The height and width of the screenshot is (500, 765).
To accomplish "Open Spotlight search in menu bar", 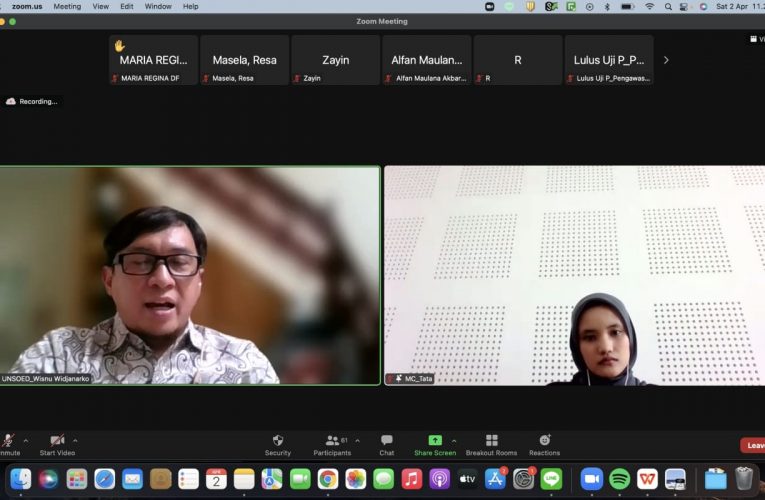I will tap(668, 6).
